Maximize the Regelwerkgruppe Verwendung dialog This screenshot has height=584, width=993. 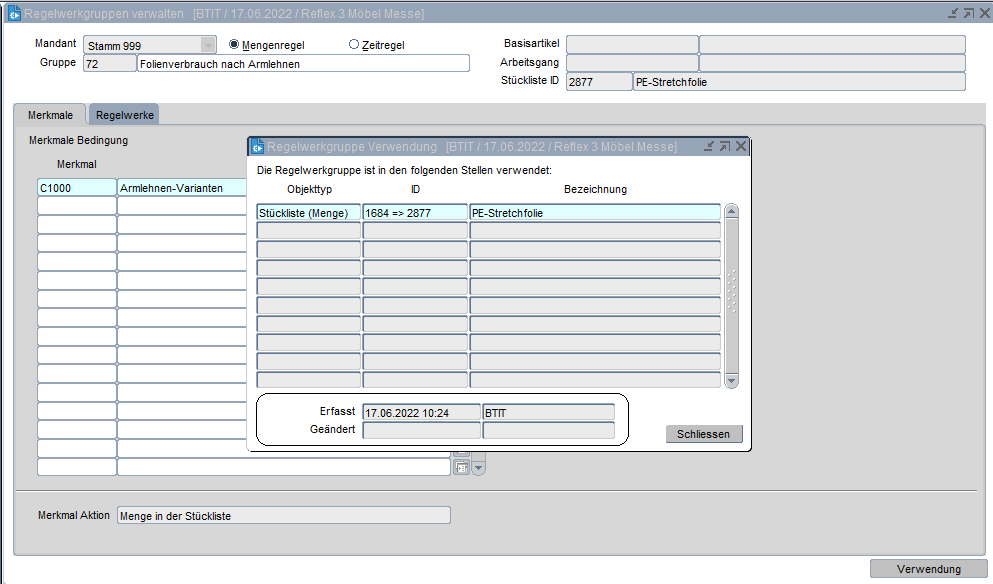[x=724, y=147]
